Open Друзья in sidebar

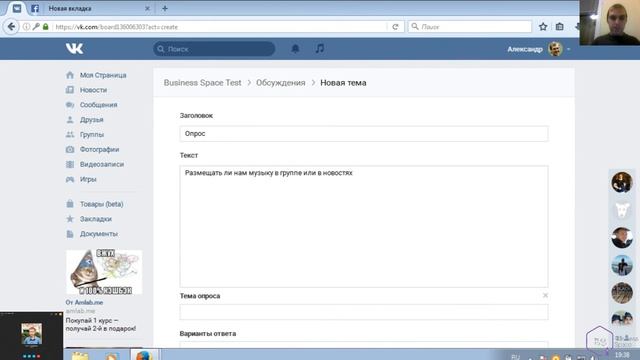91,120
